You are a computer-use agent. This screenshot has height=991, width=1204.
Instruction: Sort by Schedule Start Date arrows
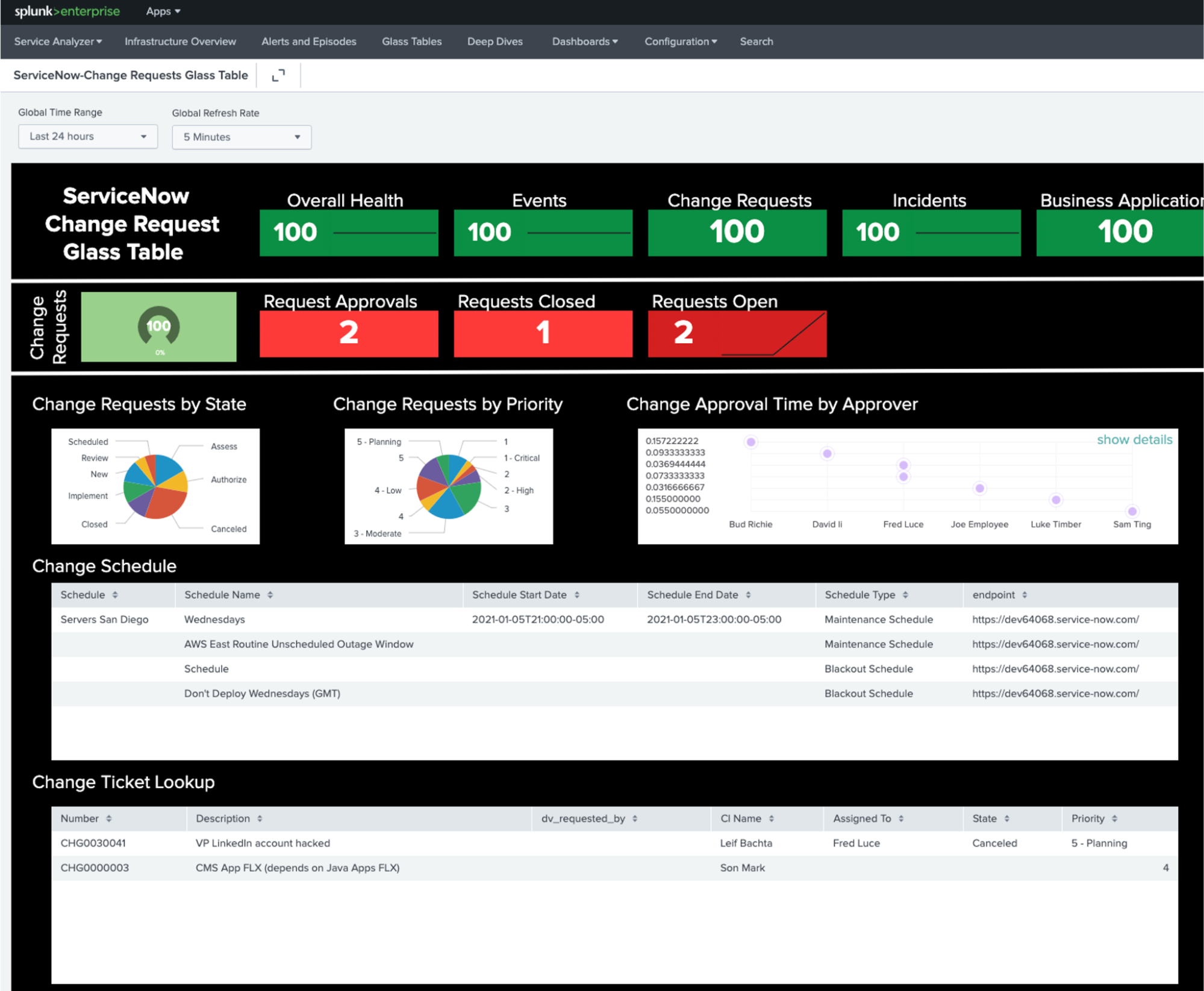(x=577, y=595)
